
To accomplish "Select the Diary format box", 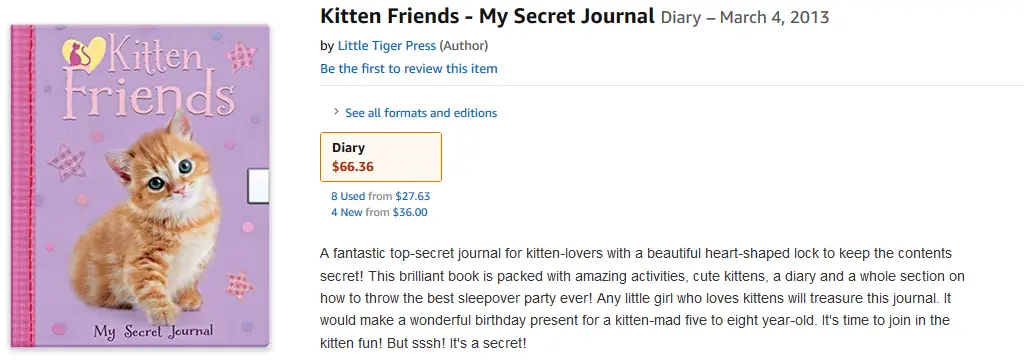I will pos(381,157).
